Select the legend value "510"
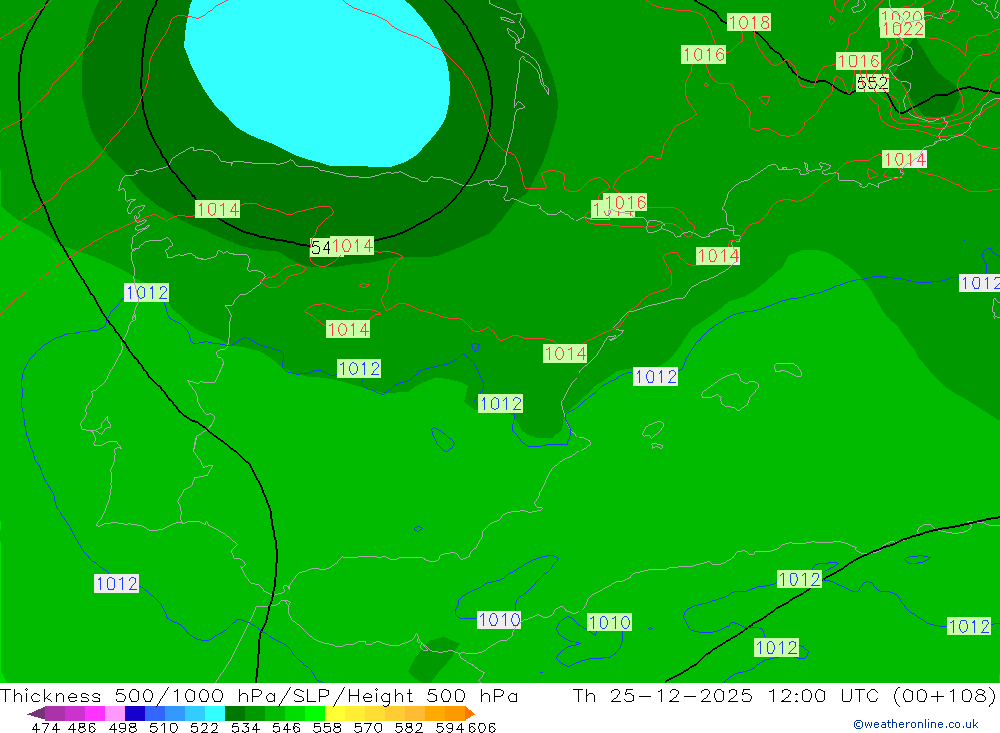1000x733 pixels. pyautogui.click(x=164, y=727)
